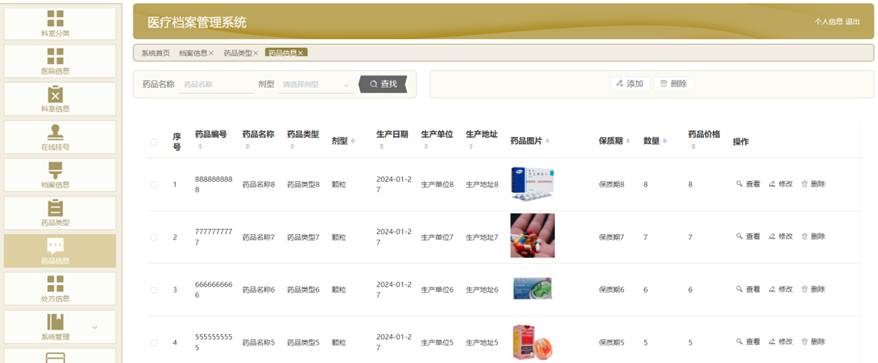The width and height of the screenshot is (878, 363).
Task: Sort by 药品类型 column arrows
Action: click(x=292, y=147)
